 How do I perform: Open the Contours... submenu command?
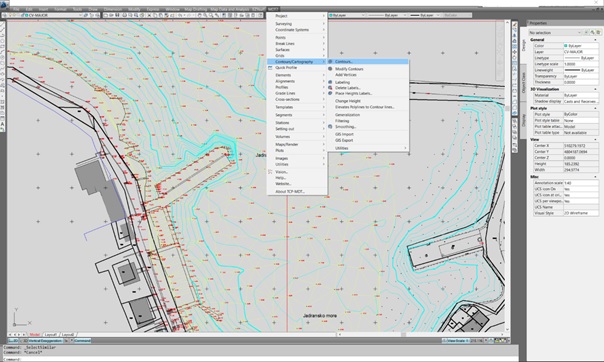pyautogui.click(x=367, y=62)
